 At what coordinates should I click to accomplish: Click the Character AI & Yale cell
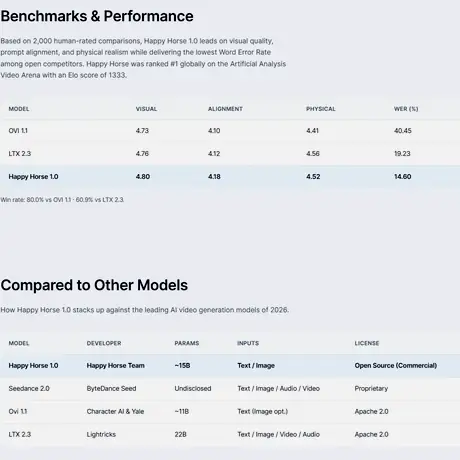point(115,412)
